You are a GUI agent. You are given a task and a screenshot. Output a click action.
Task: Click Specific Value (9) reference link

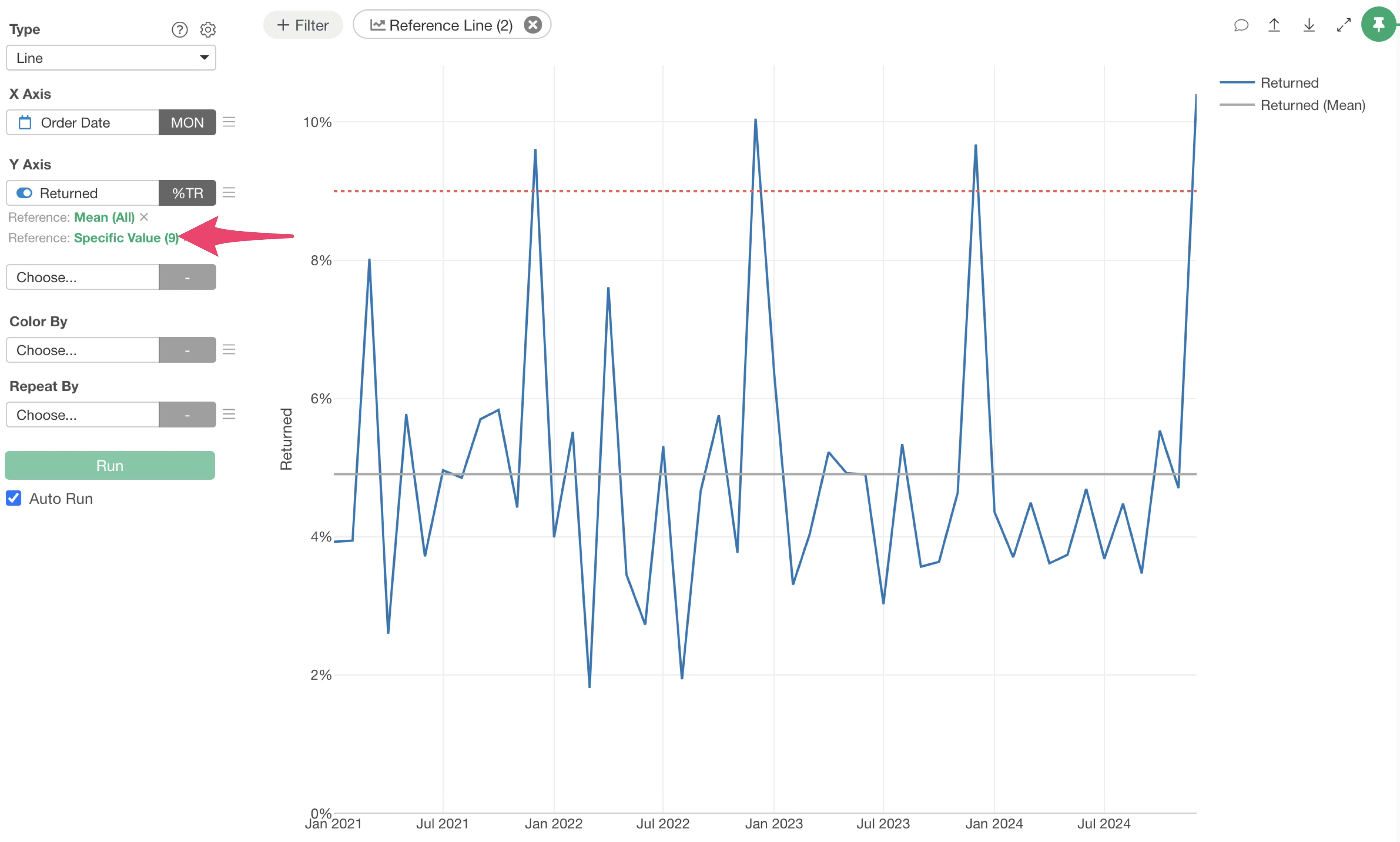[x=127, y=238]
